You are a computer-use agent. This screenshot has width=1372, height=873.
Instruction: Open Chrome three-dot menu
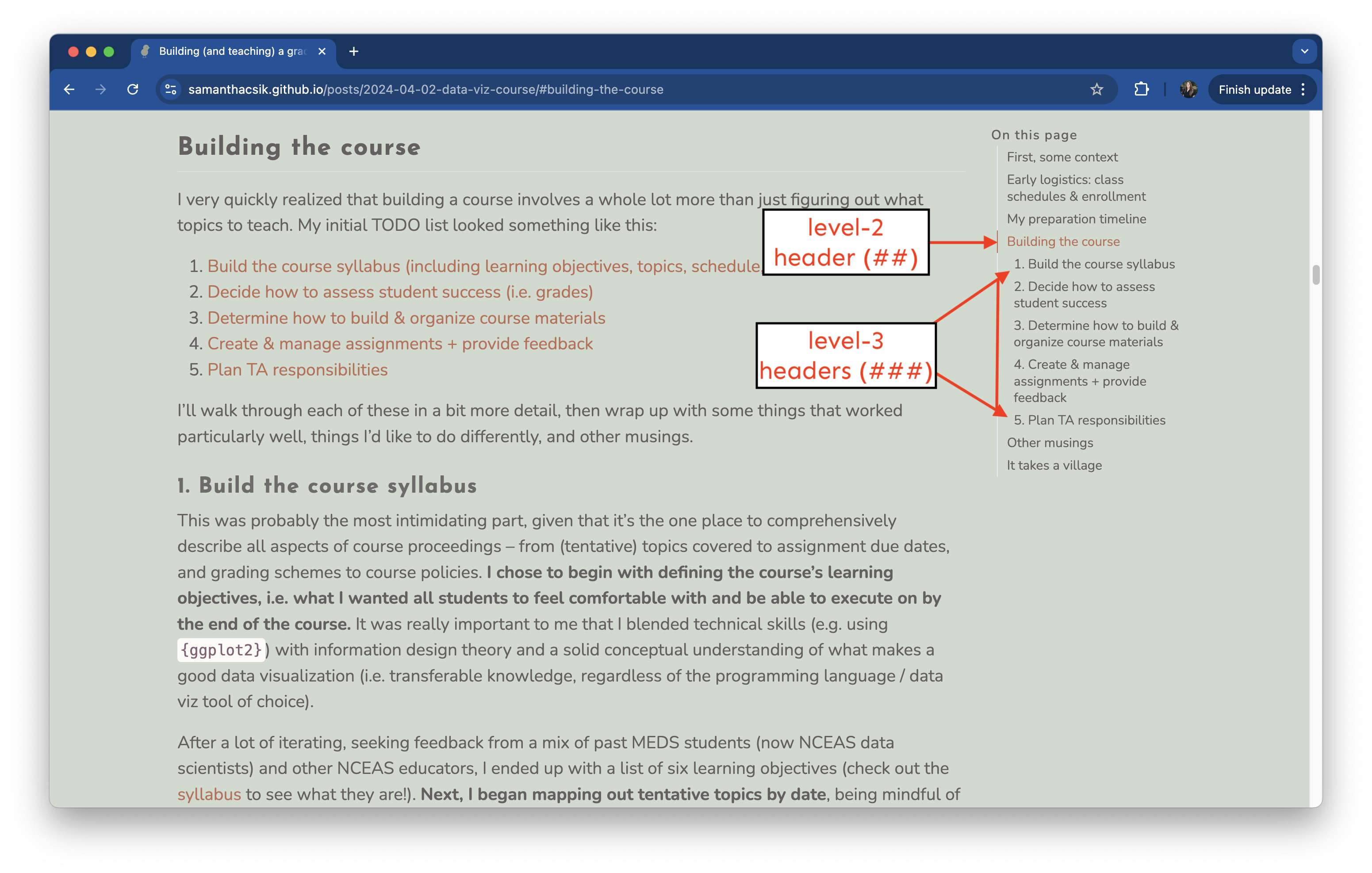[1303, 89]
